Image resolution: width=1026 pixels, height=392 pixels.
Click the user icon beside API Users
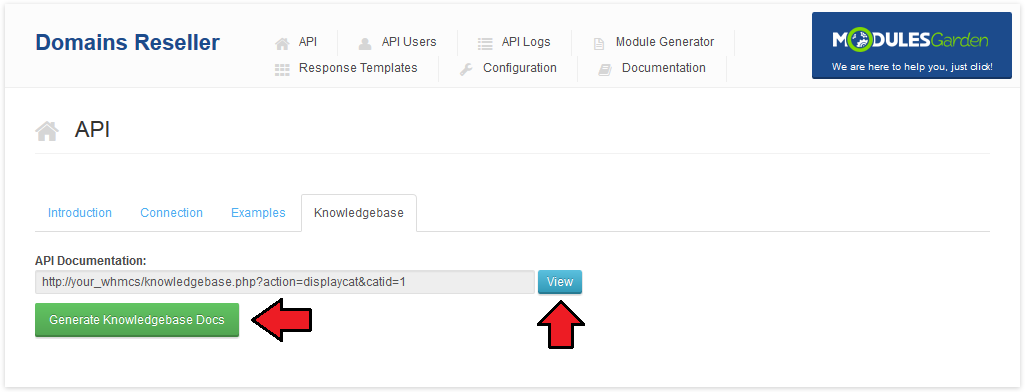click(364, 44)
